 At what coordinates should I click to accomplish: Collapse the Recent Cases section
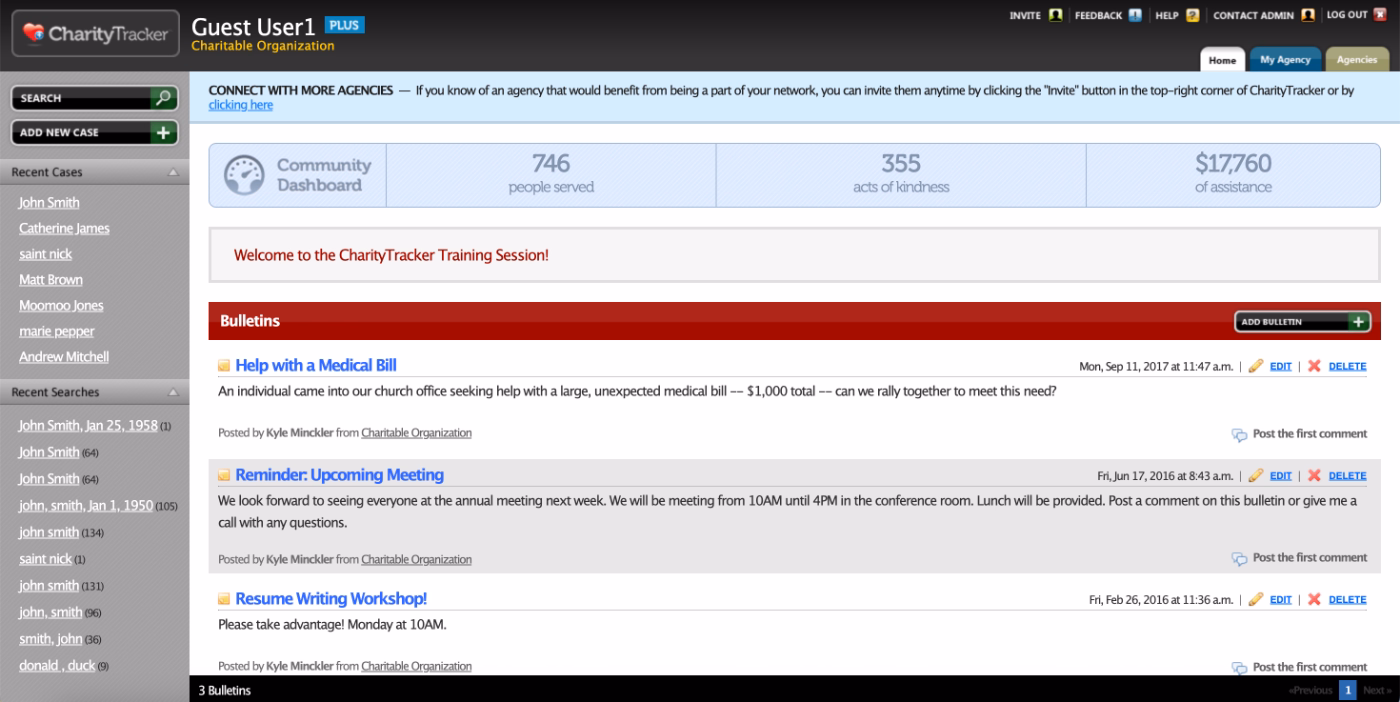click(173, 173)
